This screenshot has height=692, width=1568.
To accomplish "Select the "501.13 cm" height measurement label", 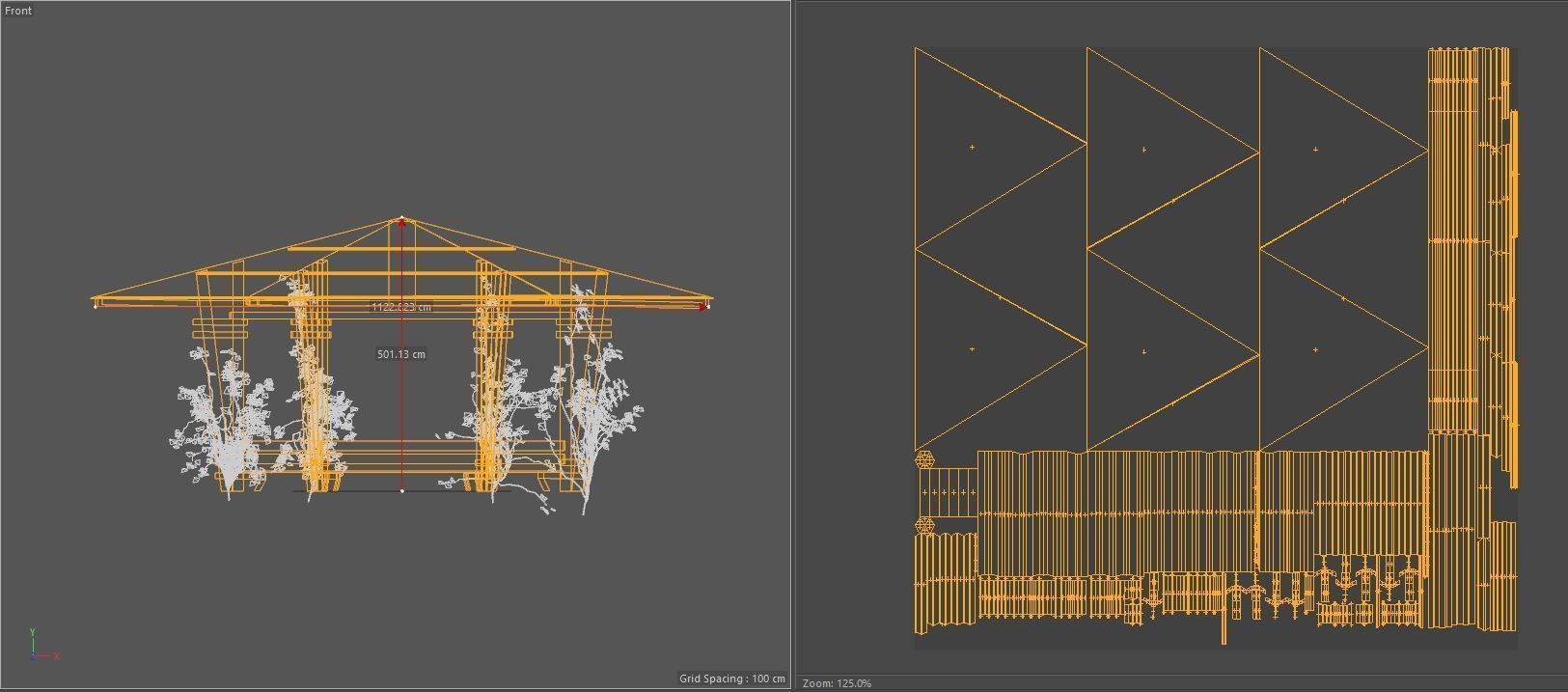I will [x=401, y=354].
